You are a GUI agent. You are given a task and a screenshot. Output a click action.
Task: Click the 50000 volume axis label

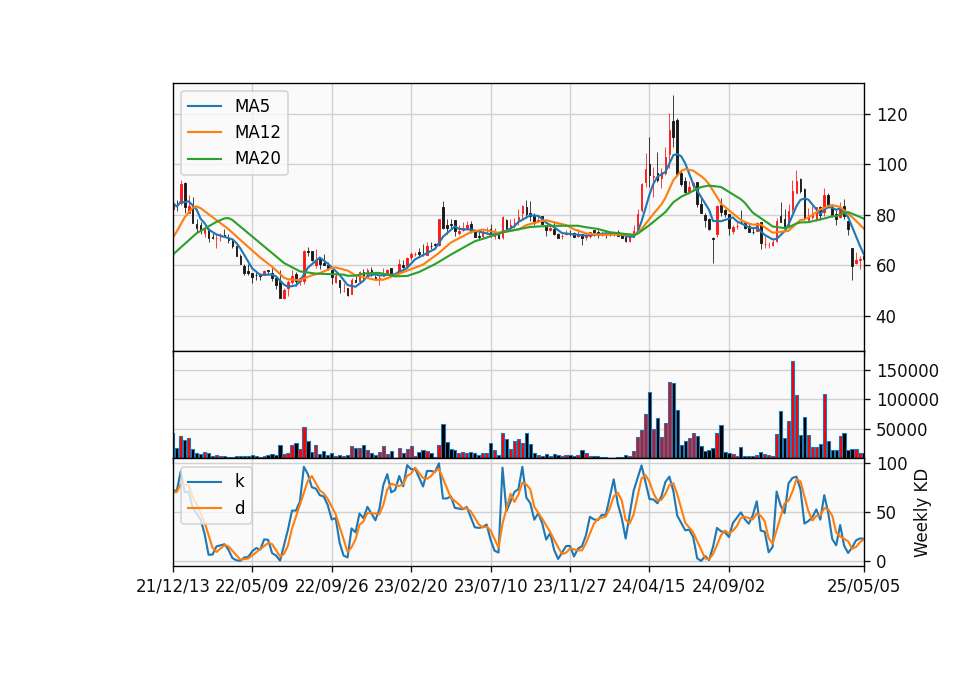point(903,430)
